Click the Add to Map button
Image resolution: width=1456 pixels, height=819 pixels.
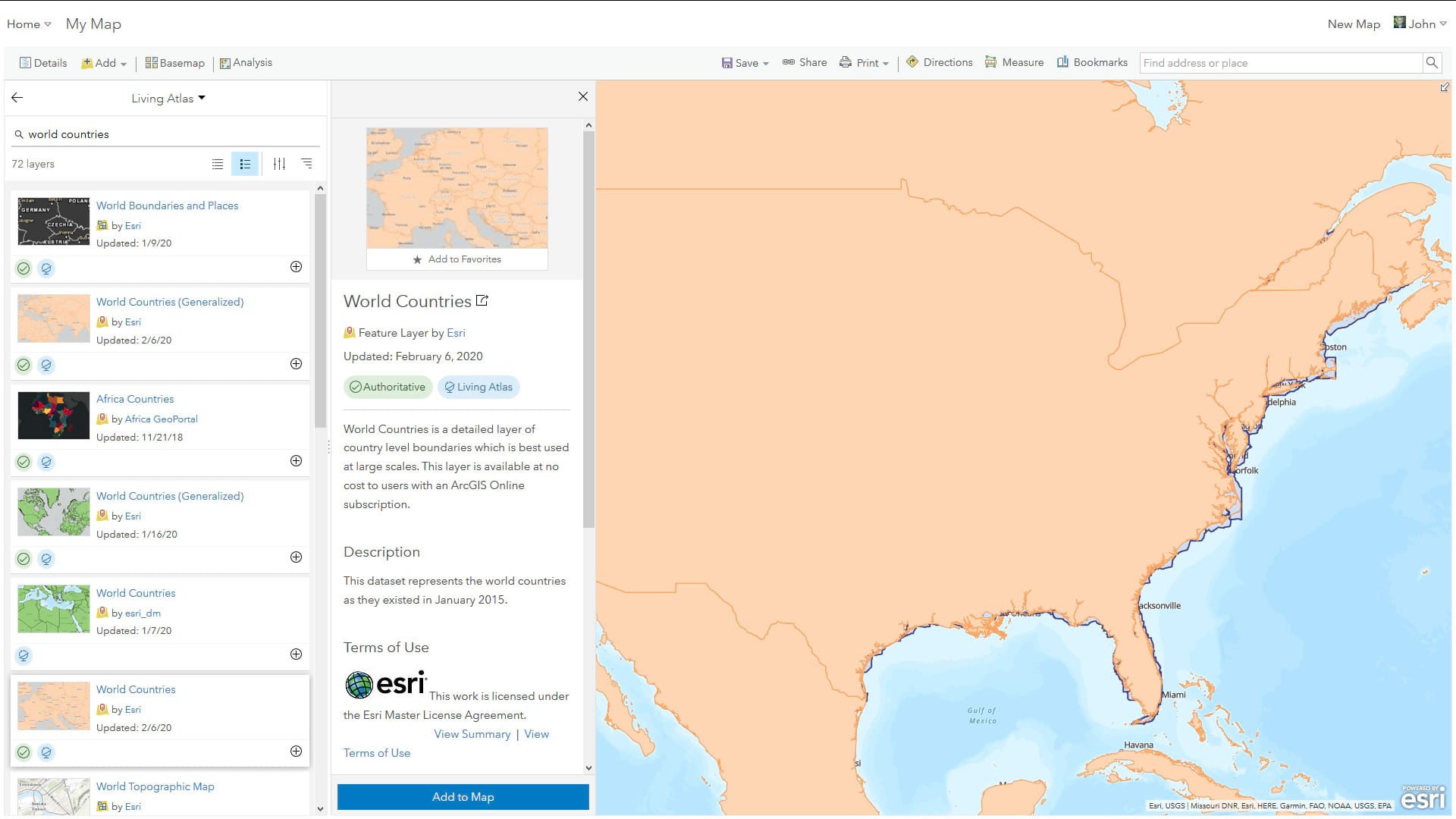pyautogui.click(x=463, y=797)
